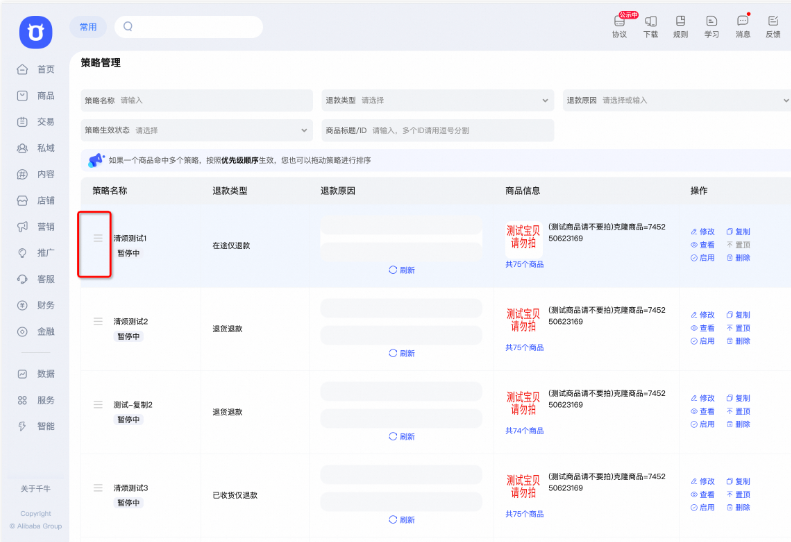Open the 协议 agreement icon
The height and width of the screenshot is (542, 791).
pyautogui.click(x=619, y=27)
